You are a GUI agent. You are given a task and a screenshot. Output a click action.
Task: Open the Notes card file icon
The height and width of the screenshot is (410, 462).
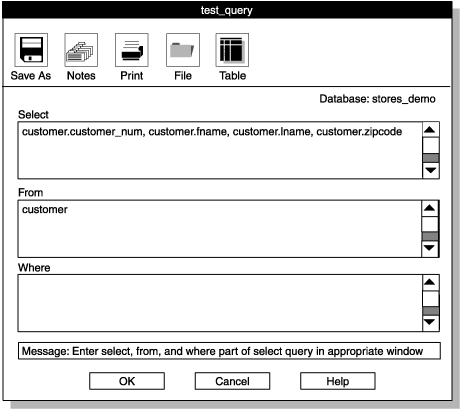click(81, 50)
